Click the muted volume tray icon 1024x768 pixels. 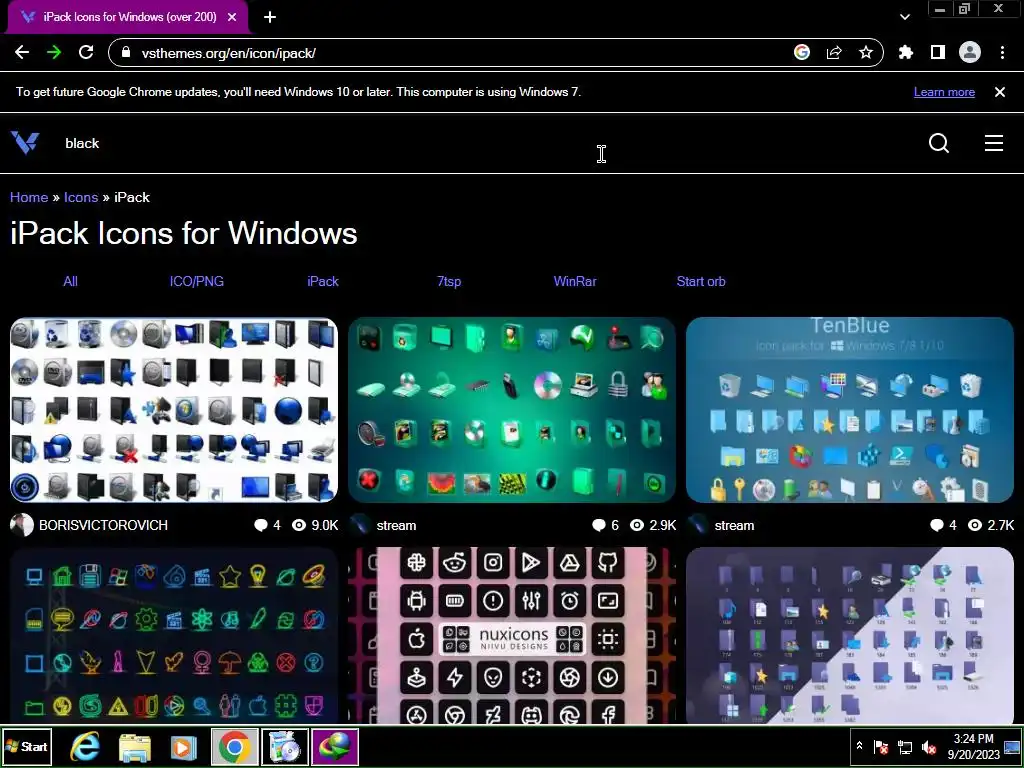[x=928, y=747]
